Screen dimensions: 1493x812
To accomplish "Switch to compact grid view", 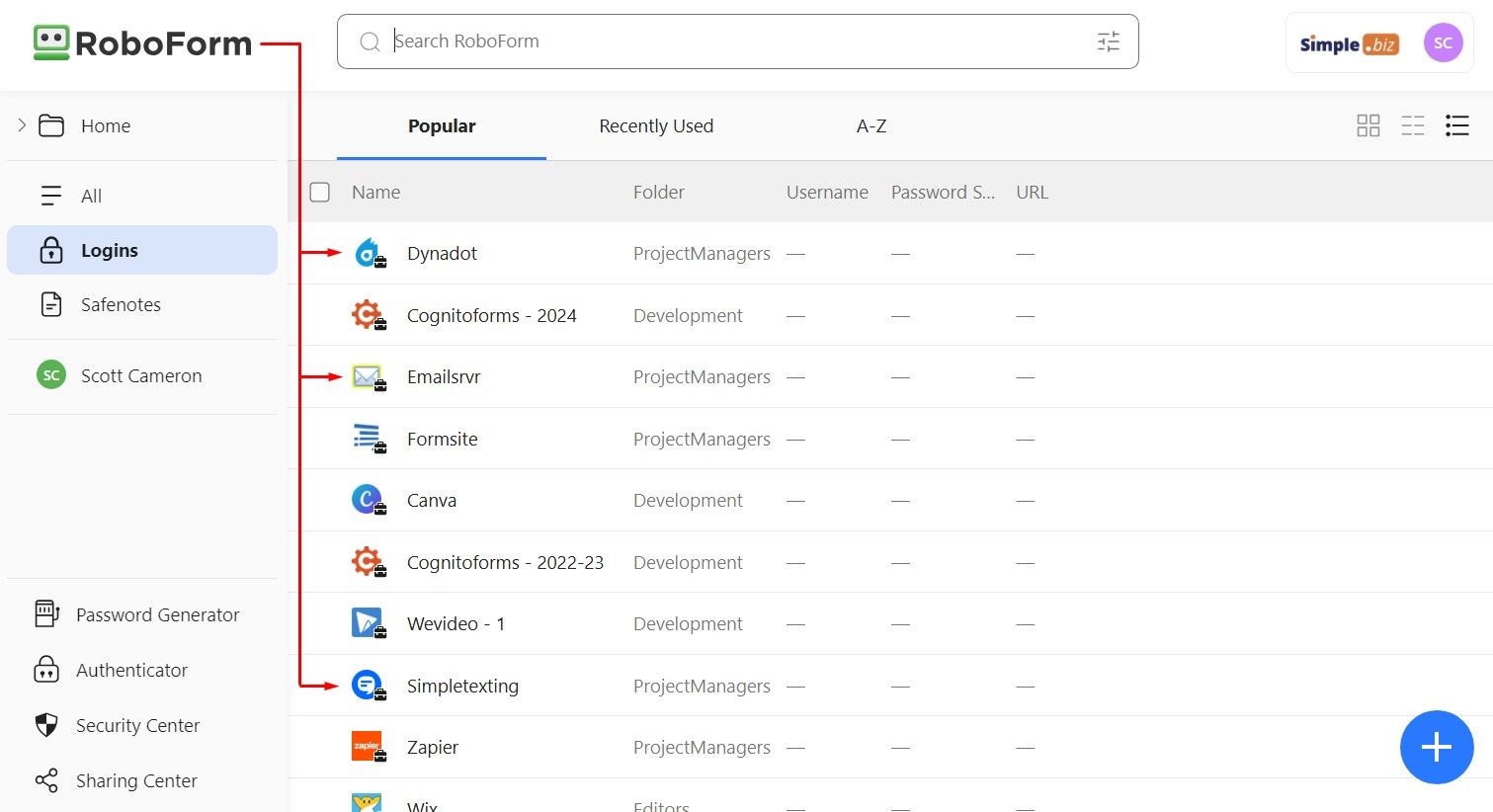I will (1413, 125).
